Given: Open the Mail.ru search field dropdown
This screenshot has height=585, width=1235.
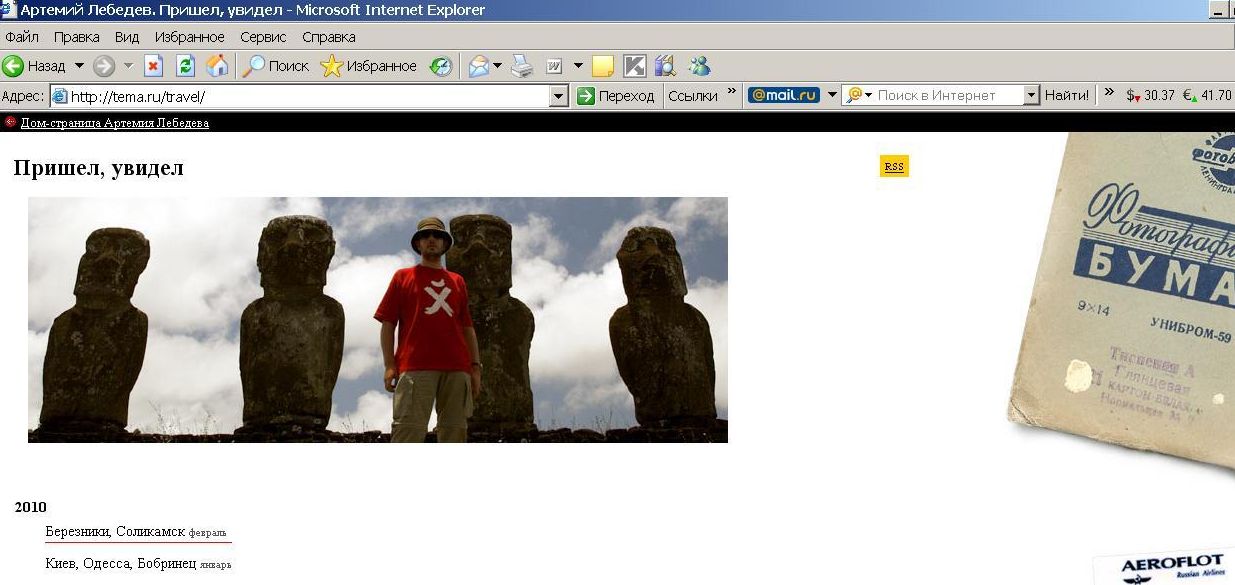Looking at the screenshot, I should (1032, 96).
